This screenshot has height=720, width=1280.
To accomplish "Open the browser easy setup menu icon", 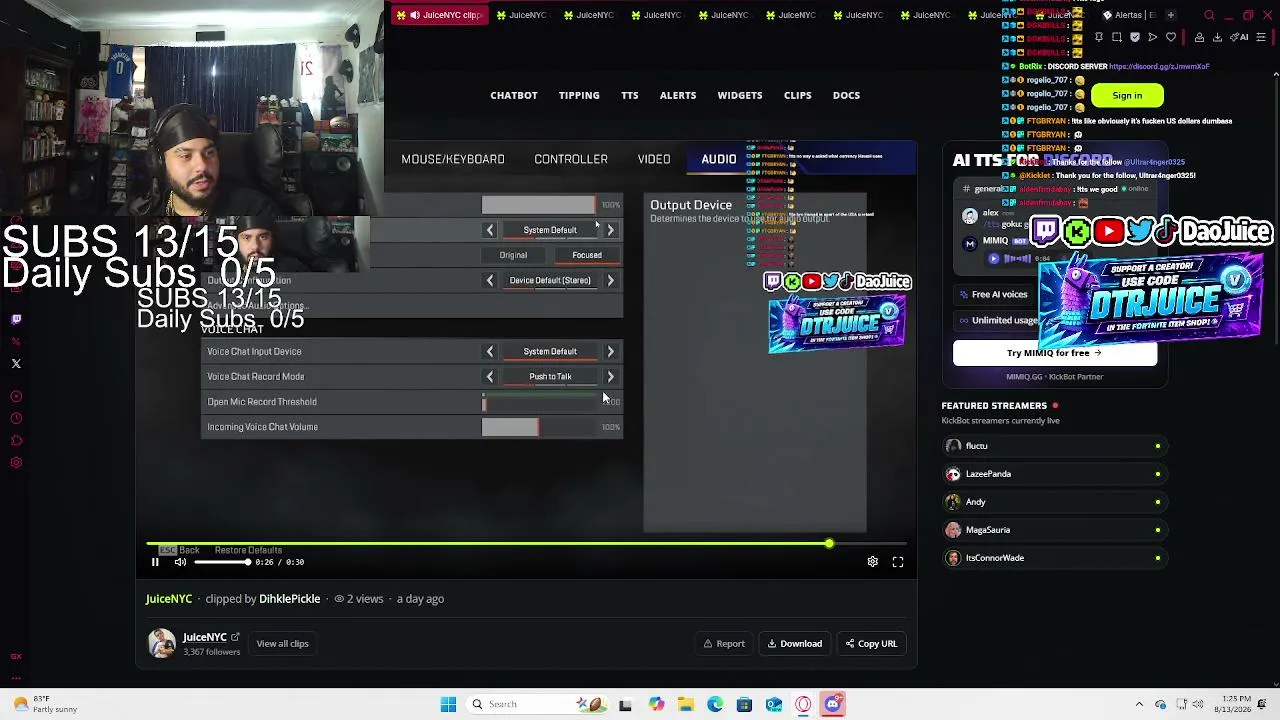I will click(1262, 38).
